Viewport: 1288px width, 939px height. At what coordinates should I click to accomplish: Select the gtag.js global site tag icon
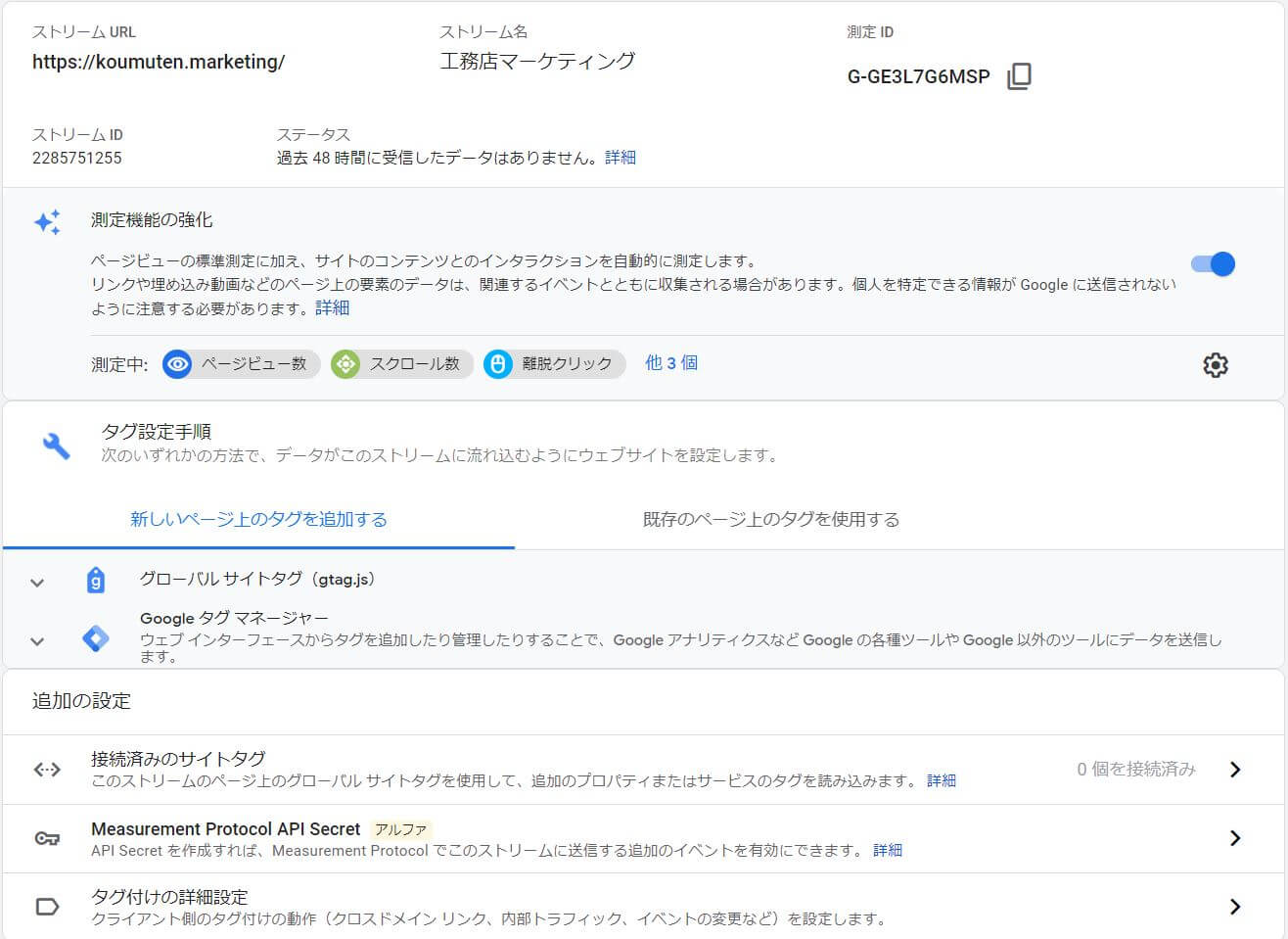[95, 580]
